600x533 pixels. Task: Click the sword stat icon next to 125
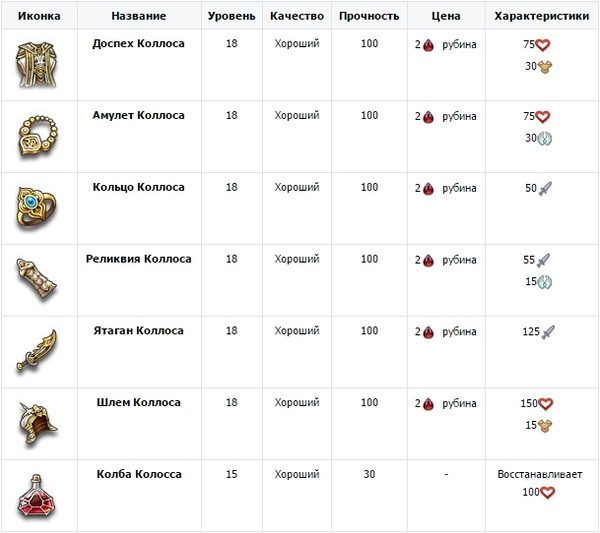coord(548,332)
